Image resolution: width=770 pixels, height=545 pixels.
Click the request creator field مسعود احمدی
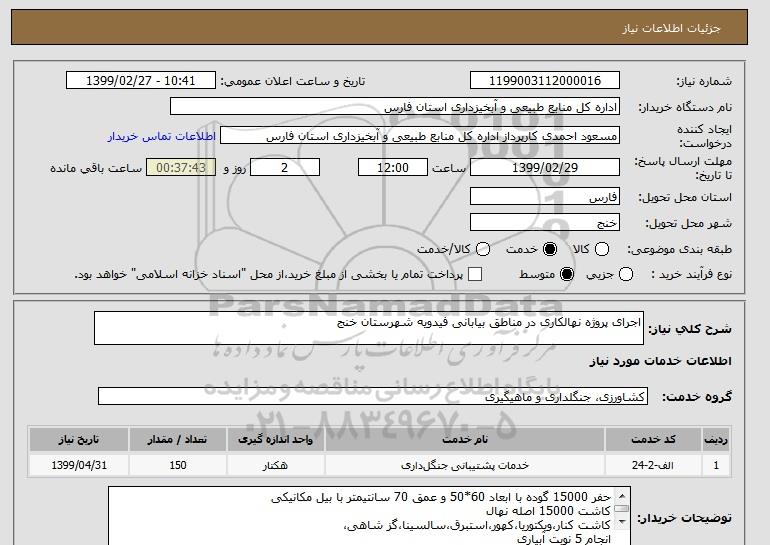pyautogui.click(x=420, y=136)
